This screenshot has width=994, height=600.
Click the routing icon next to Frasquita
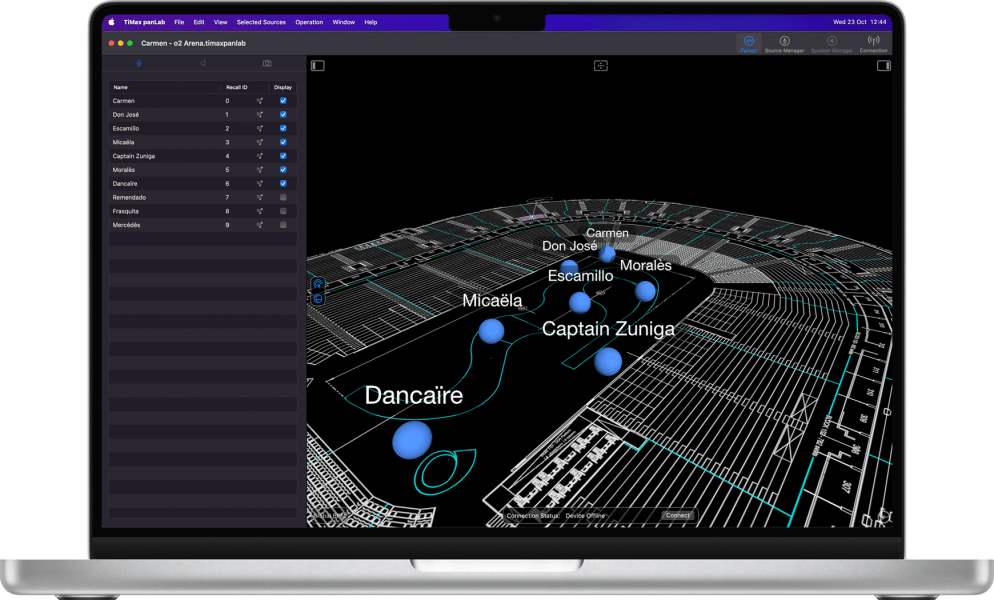click(258, 211)
